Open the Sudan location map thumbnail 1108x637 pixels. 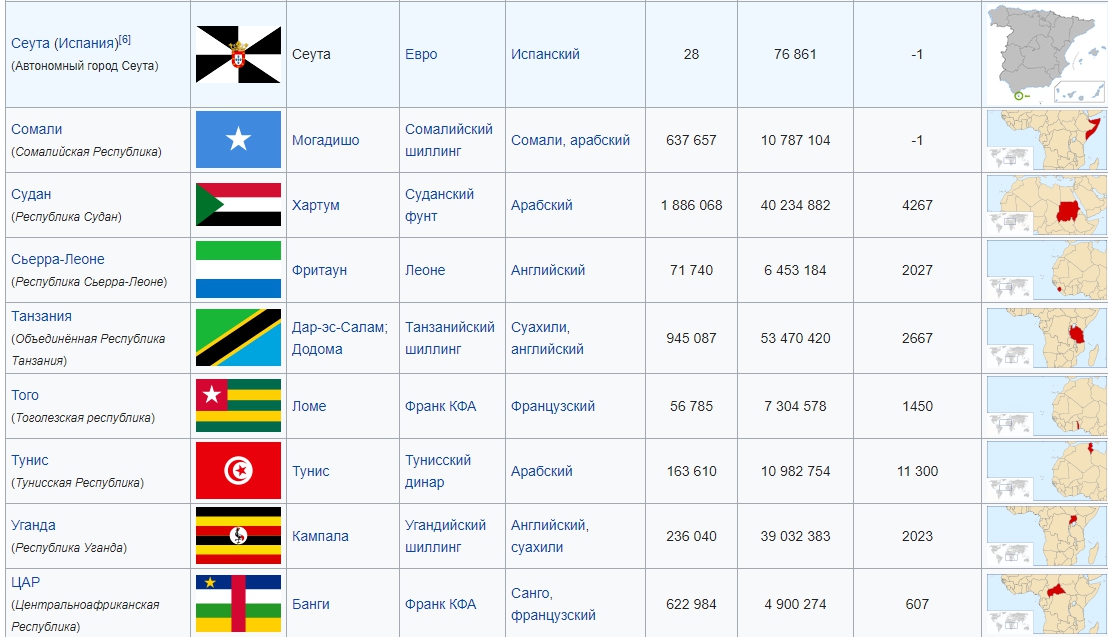coord(1046,205)
